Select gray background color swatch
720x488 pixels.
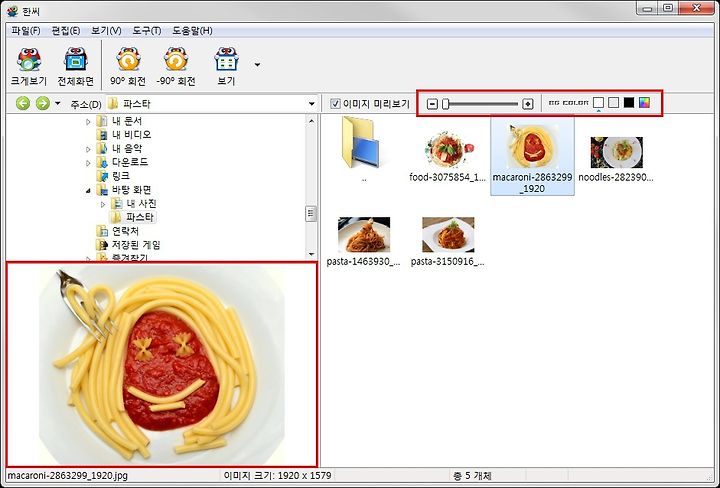pos(613,102)
